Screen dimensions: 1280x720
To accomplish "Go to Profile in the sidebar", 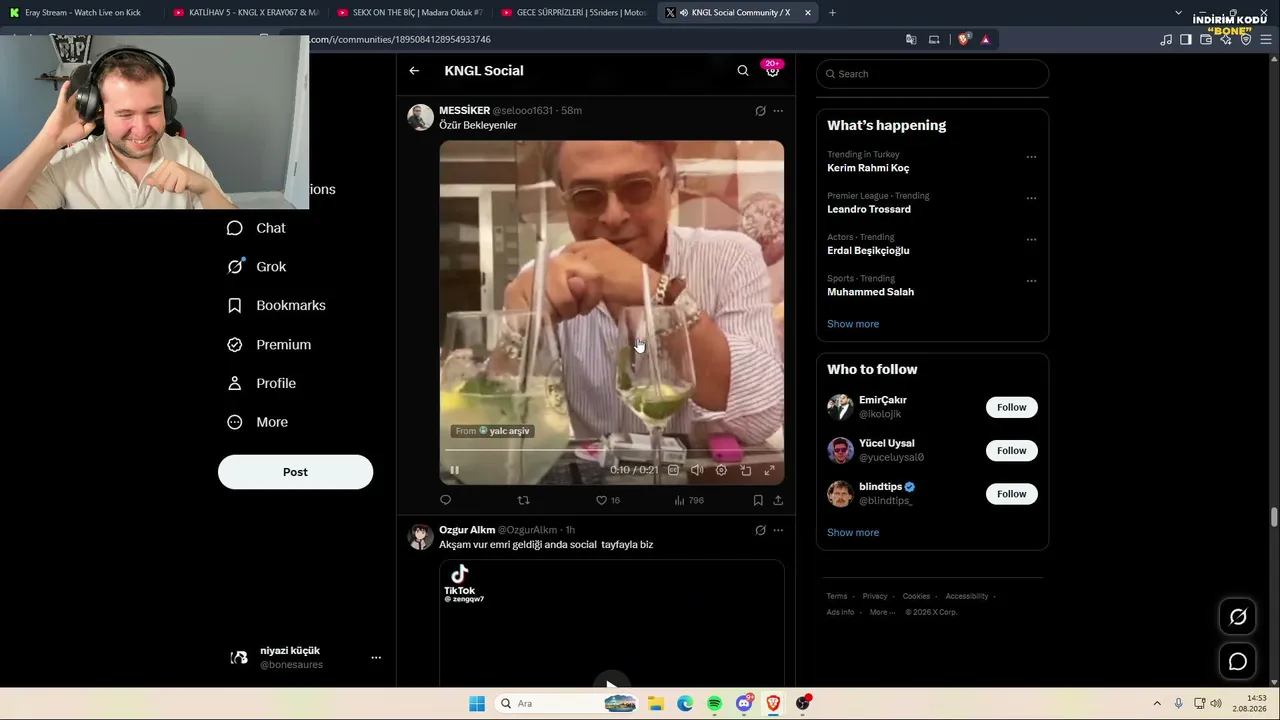I will click(261, 383).
